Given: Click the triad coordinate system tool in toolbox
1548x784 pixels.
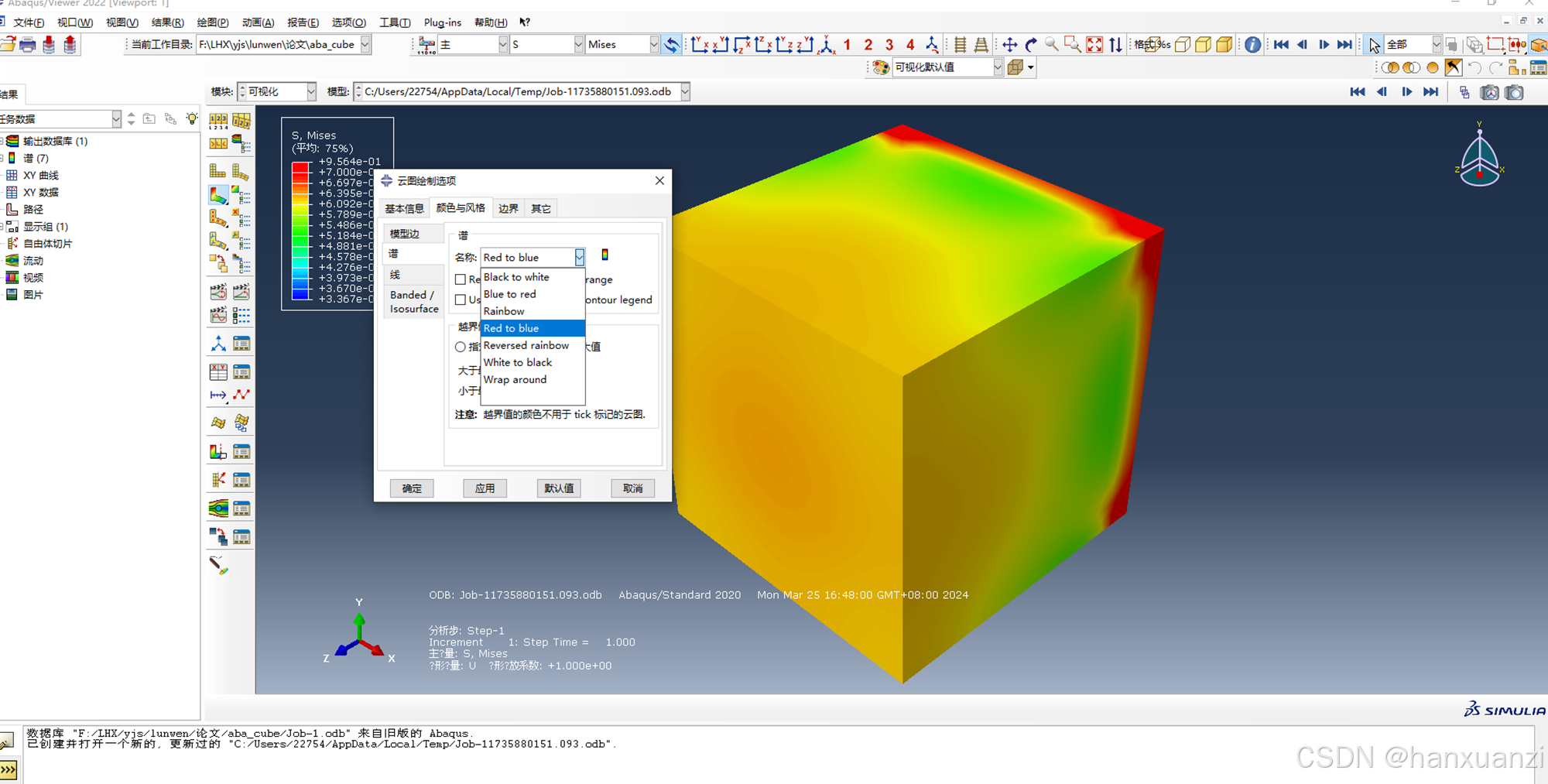Looking at the screenshot, I should pos(218,344).
